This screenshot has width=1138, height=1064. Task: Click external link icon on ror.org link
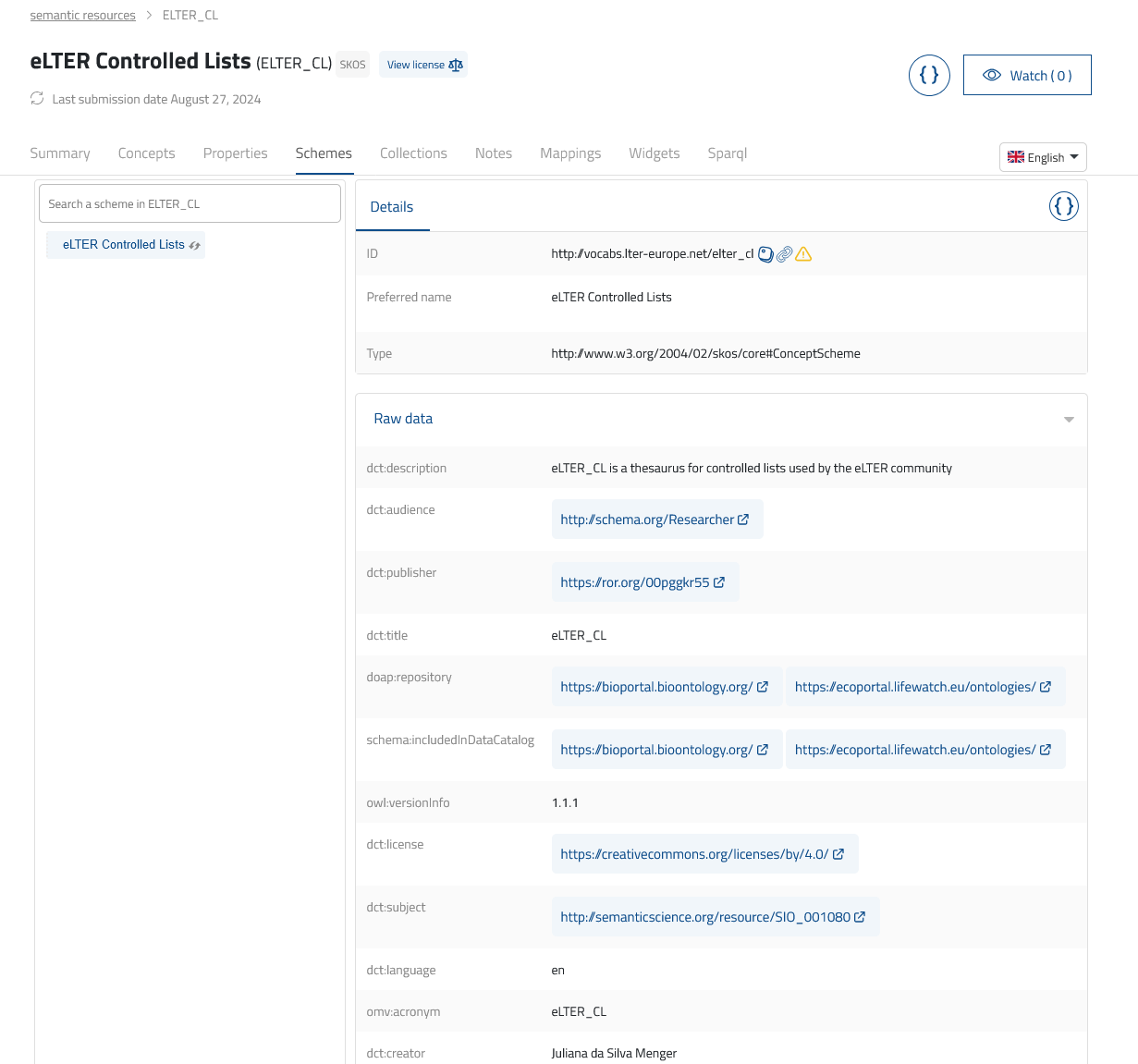[x=719, y=582]
